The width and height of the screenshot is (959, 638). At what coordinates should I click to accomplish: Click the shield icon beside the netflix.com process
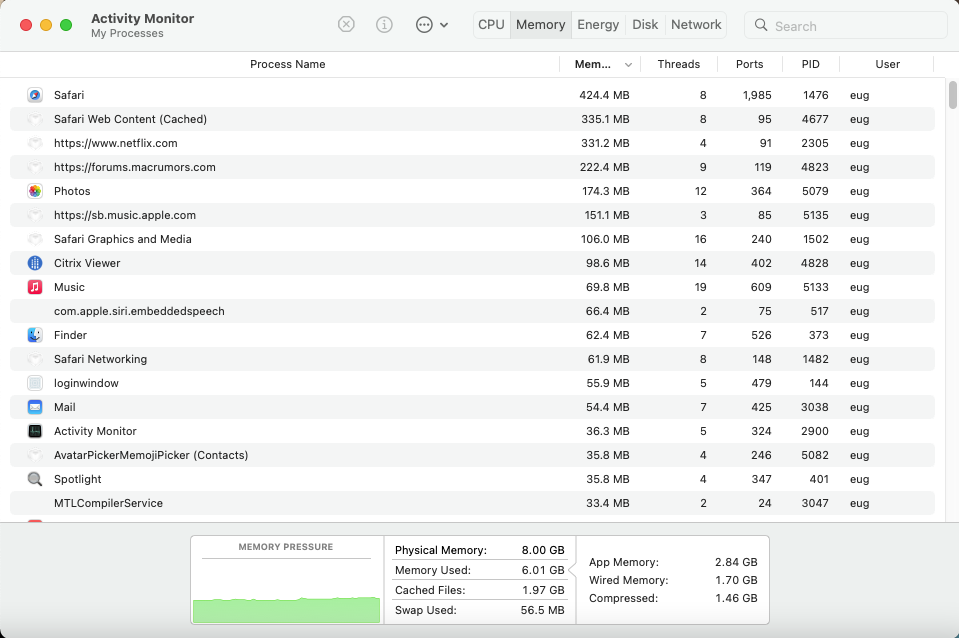coord(35,143)
